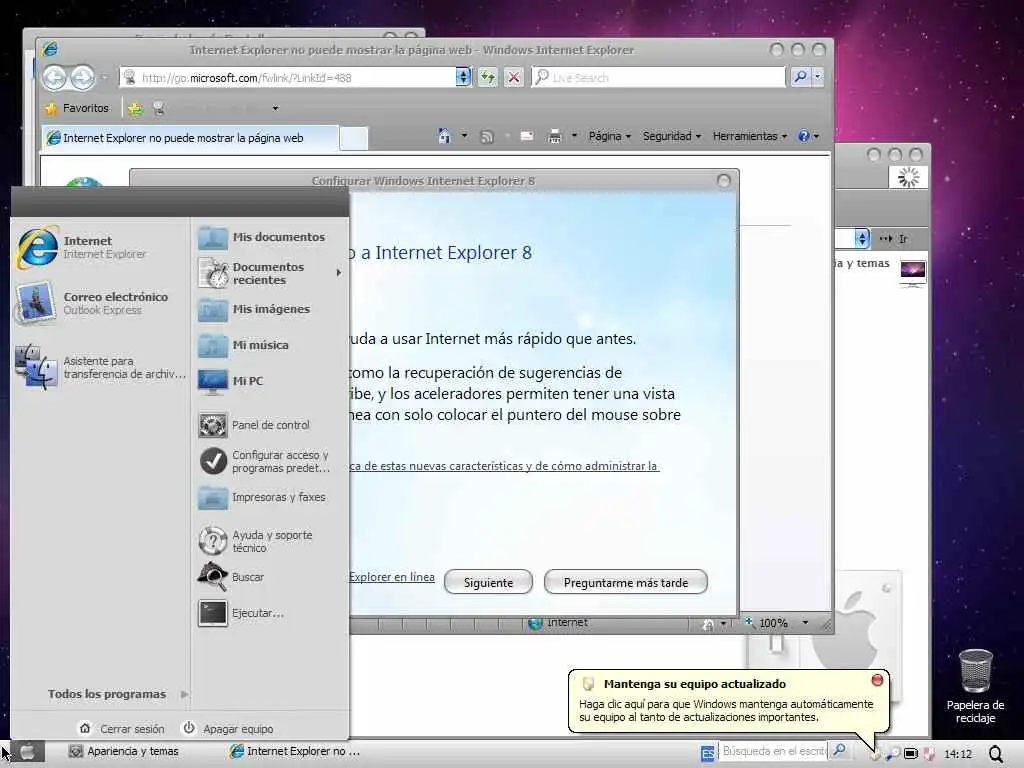Viewport: 1024px width, 768px height.
Task: Select the IE cannot display page tab
Action: 190,138
